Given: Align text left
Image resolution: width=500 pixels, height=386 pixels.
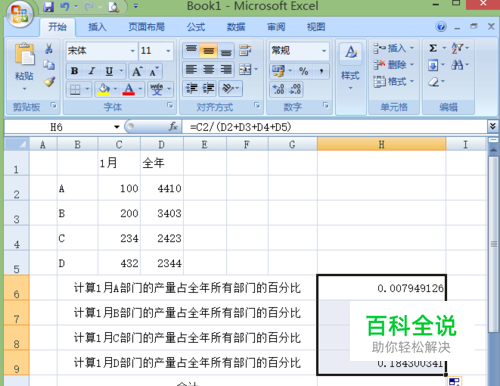Looking at the screenshot, I should tap(191, 70).
